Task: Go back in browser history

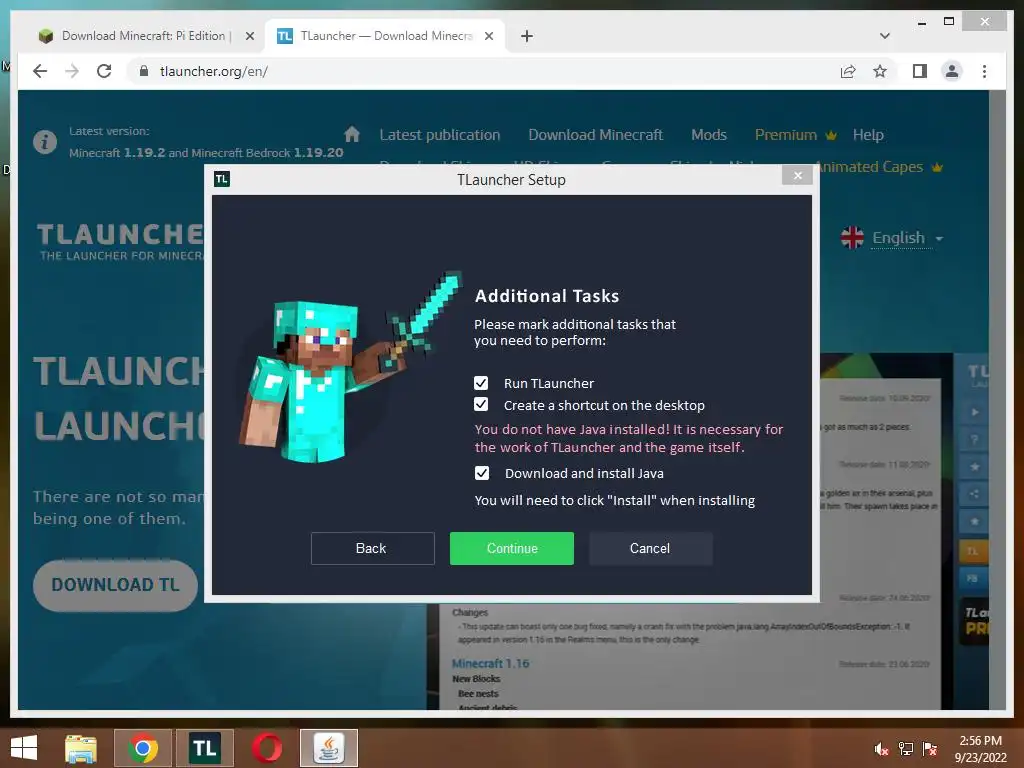Action: pos(40,71)
